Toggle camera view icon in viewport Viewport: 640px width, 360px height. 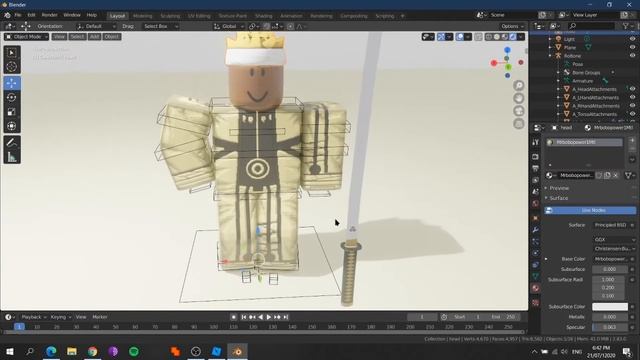pyautogui.click(x=519, y=111)
